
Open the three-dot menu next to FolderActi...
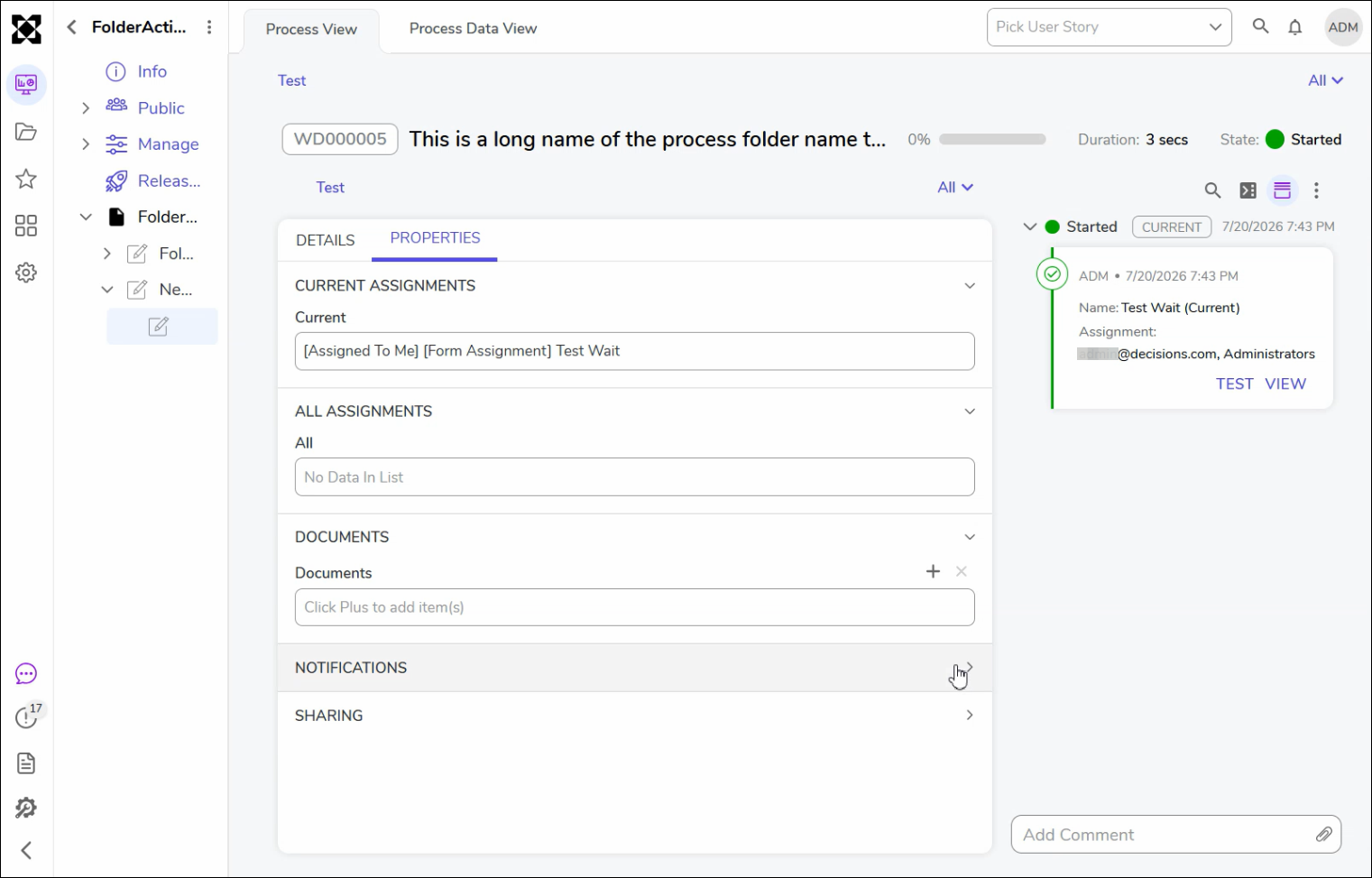(x=209, y=27)
